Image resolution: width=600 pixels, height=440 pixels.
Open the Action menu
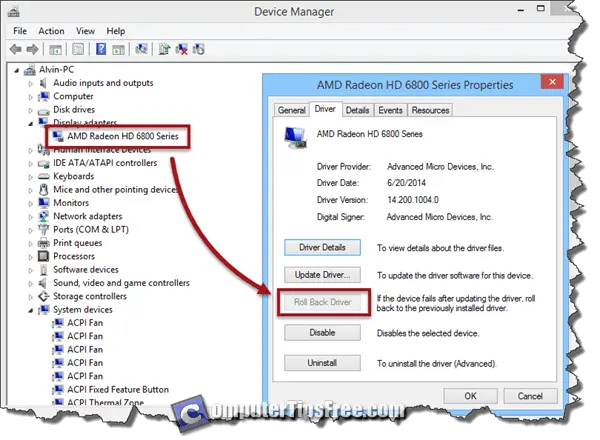click(x=51, y=31)
